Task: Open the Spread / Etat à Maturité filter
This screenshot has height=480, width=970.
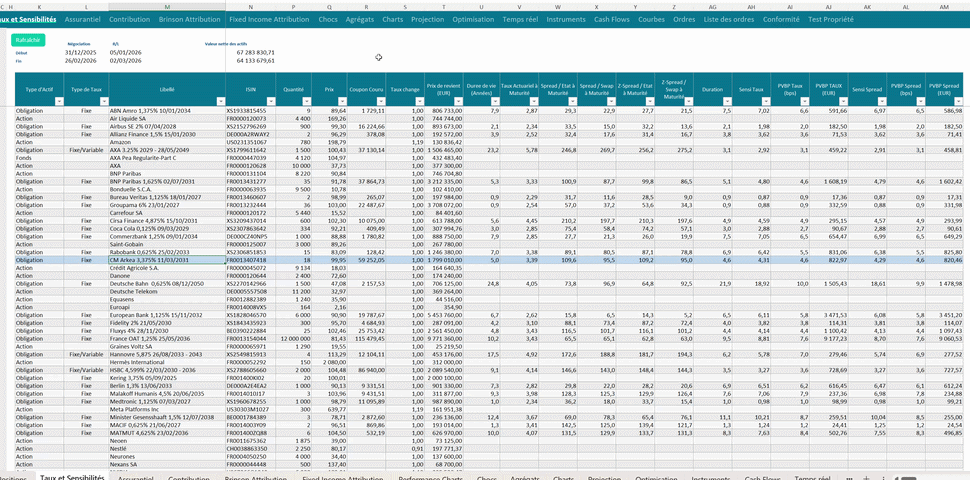Action: click(x=572, y=101)
